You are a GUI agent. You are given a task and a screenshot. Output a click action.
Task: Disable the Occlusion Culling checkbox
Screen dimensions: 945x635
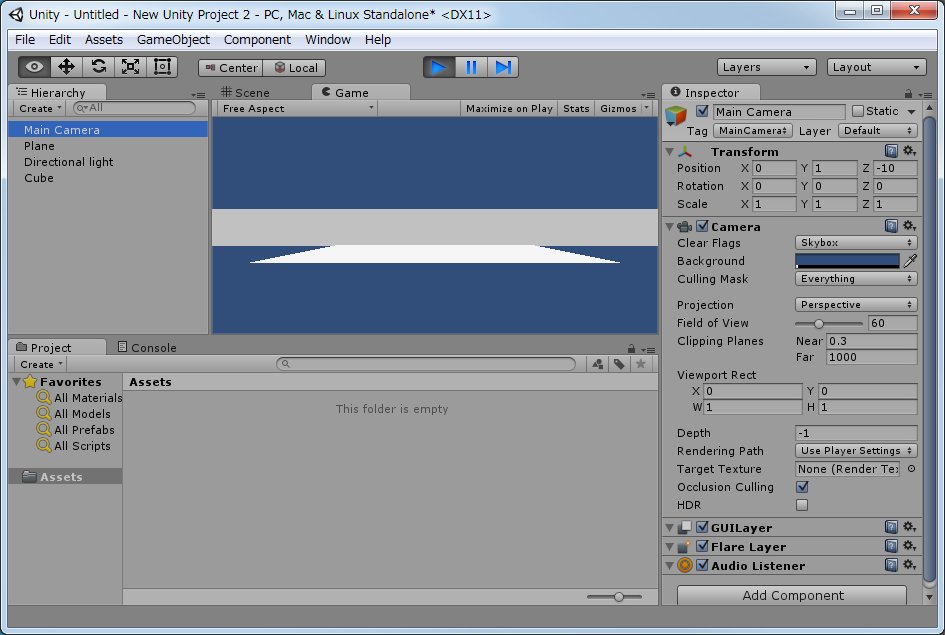click(x=801, y=487)
